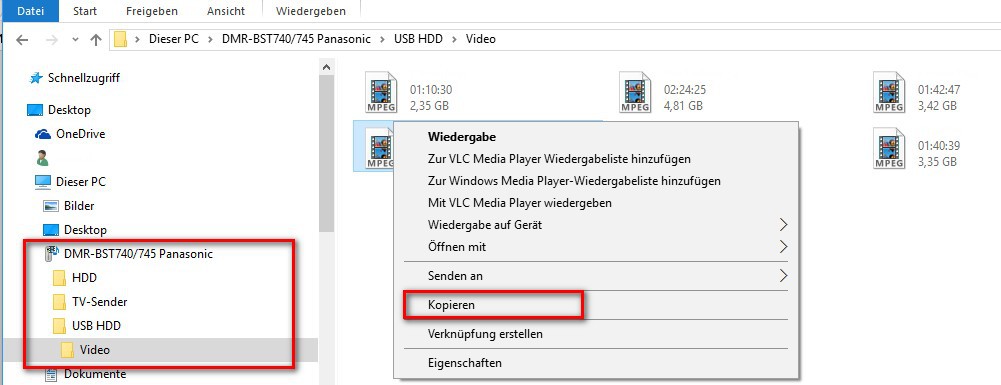Select the 4,81 GB MPEG video file
The width and height of the screenshot is (1001, 385).
pyautogui.click(x=635, y=93)
